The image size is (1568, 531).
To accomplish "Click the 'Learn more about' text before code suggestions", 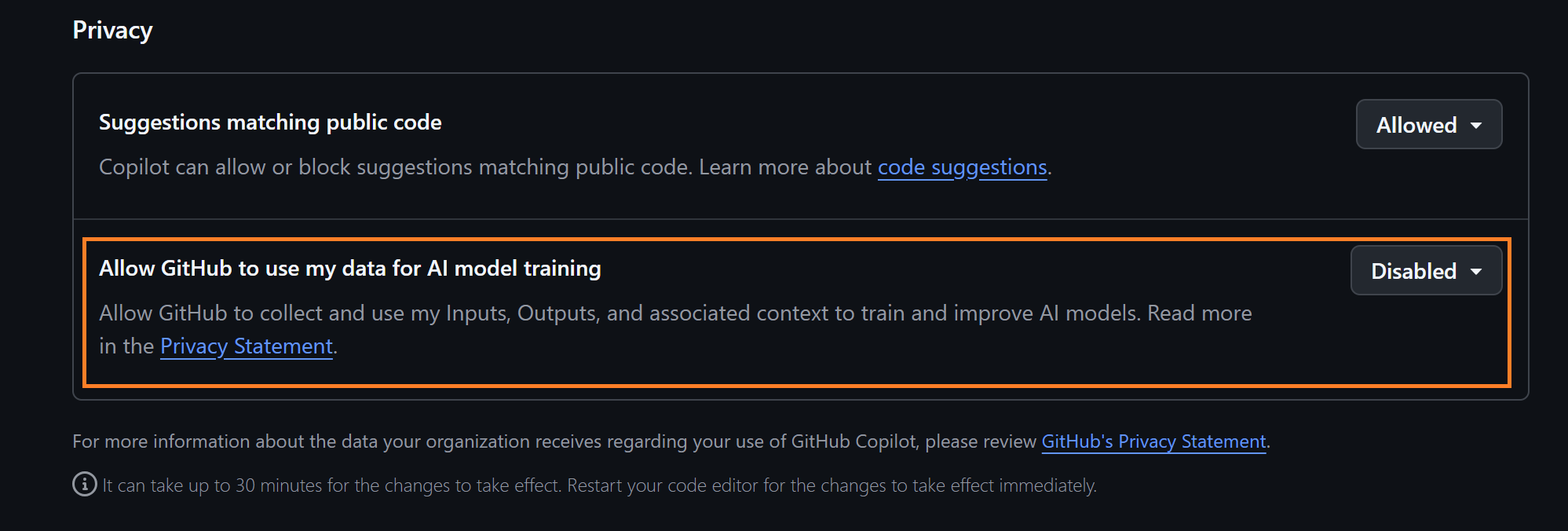I will (x=784, y=167).
